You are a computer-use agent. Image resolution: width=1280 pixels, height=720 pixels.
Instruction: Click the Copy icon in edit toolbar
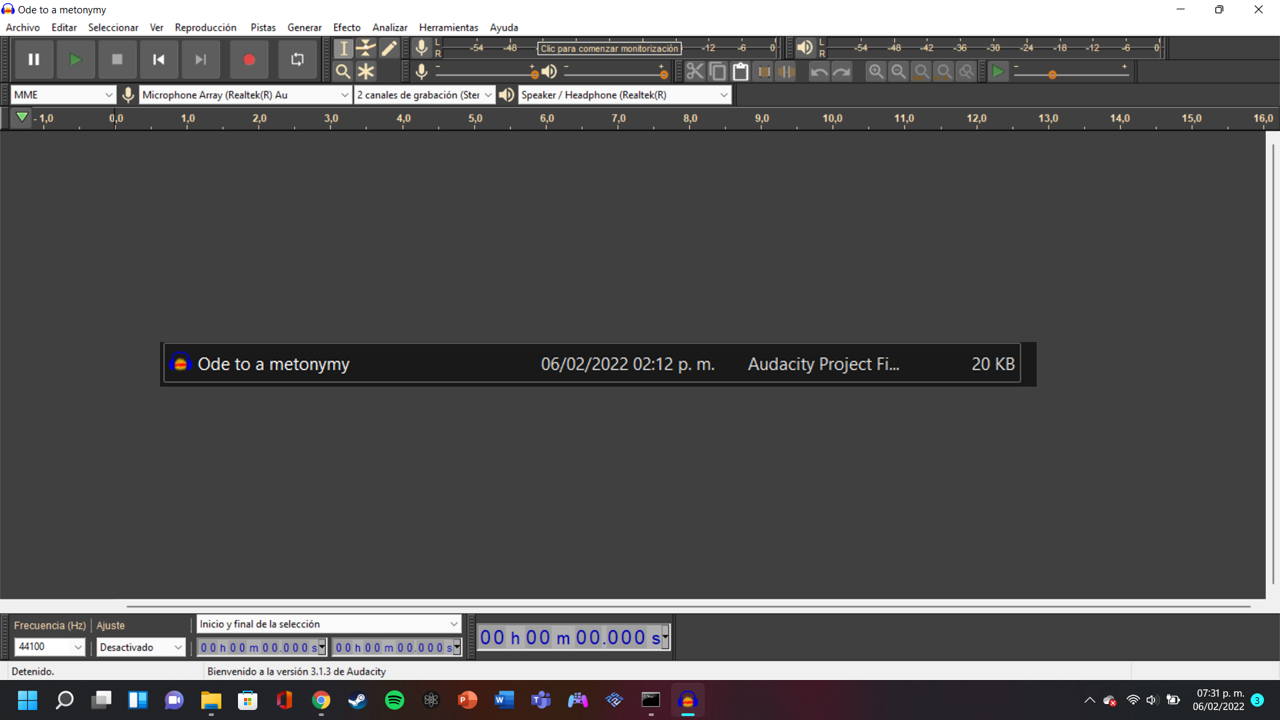pos(717,71)
